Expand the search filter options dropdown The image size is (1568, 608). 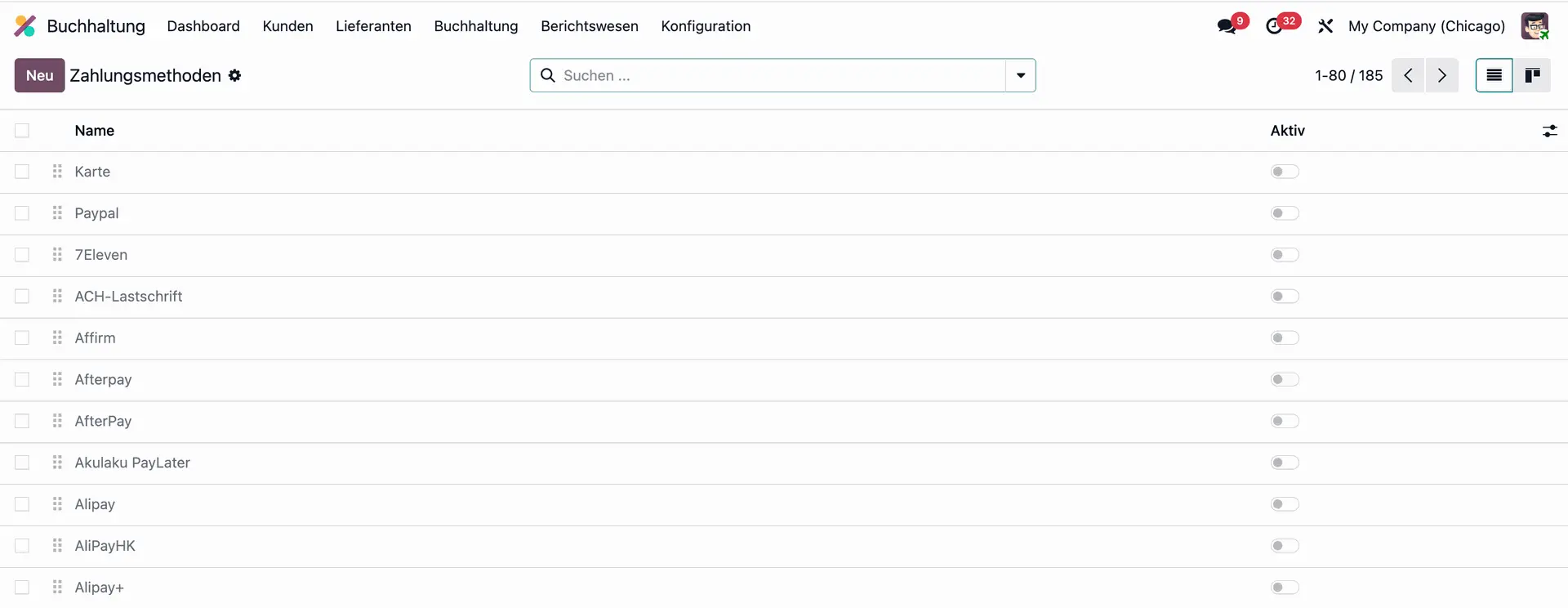(x=1021, y=75)
